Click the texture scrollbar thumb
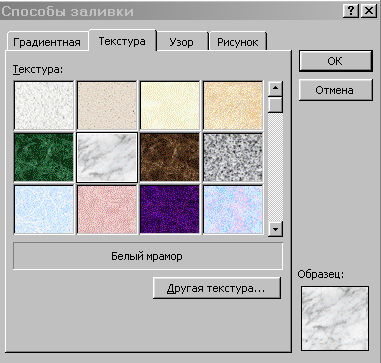The width and height of the screenshot is (381, 363). pyautogui.click(x=275, y=105)
